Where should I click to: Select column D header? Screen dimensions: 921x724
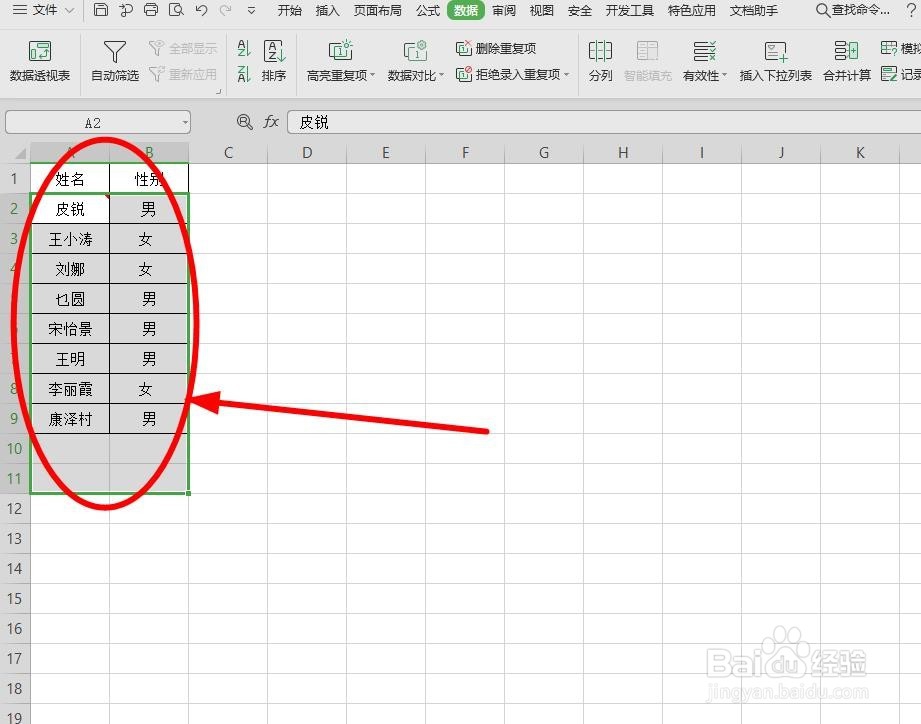pos(307,153)
